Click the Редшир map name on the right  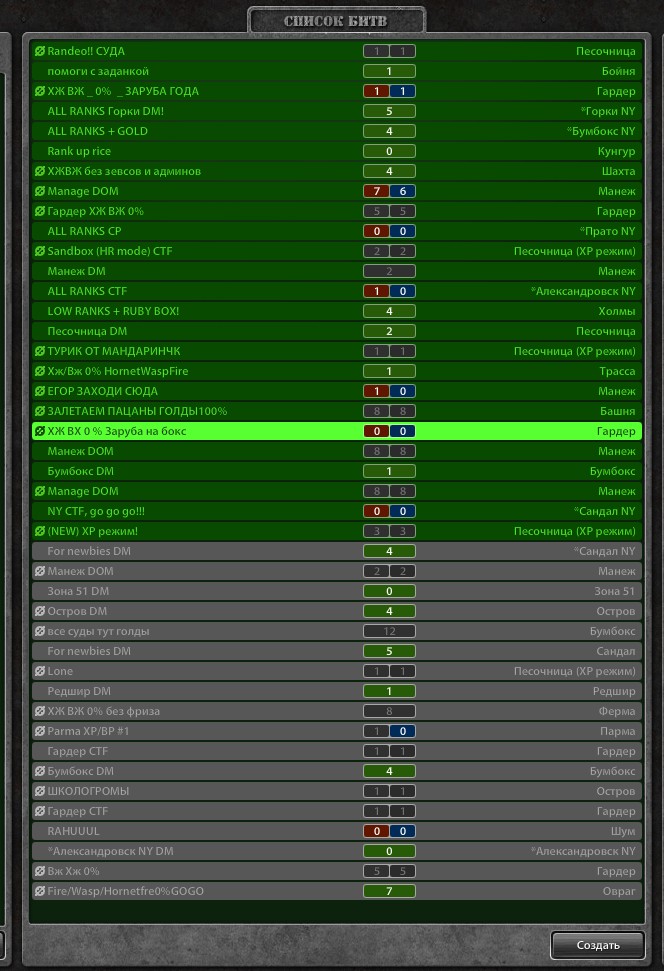(613, 691)
